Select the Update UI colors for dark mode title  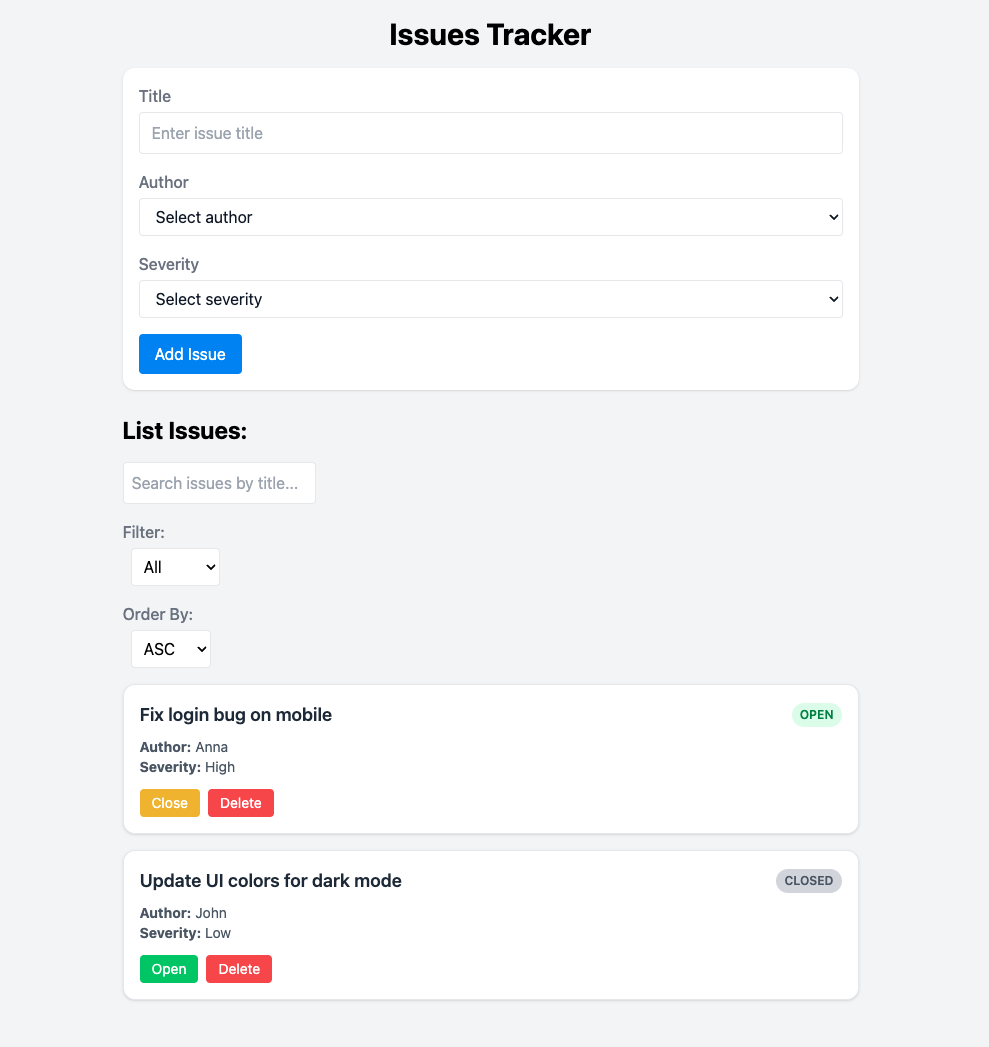pyautogui.click(x=271, y=881)
